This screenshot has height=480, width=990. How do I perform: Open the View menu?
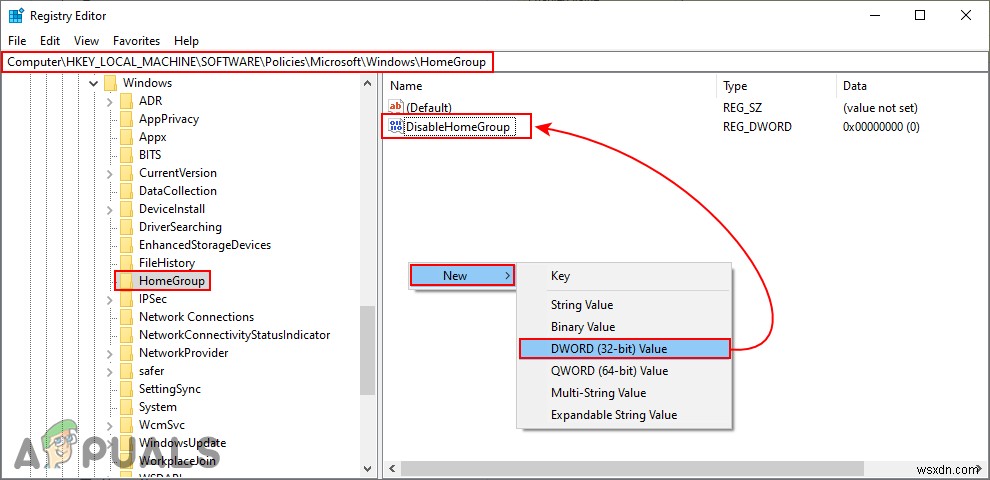point(86,40)
